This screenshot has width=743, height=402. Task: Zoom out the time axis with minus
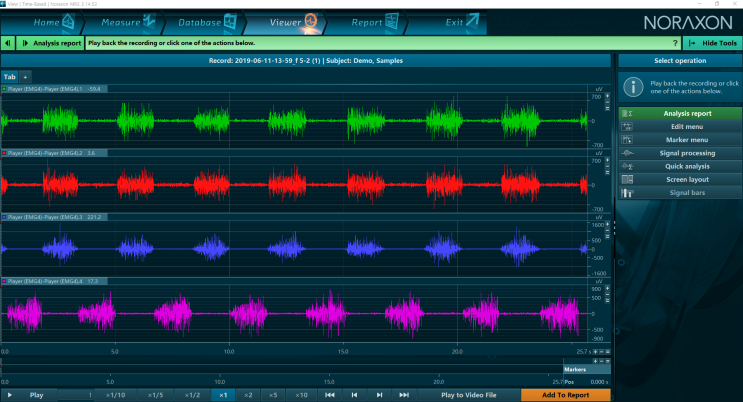click(x=601, y=352)
